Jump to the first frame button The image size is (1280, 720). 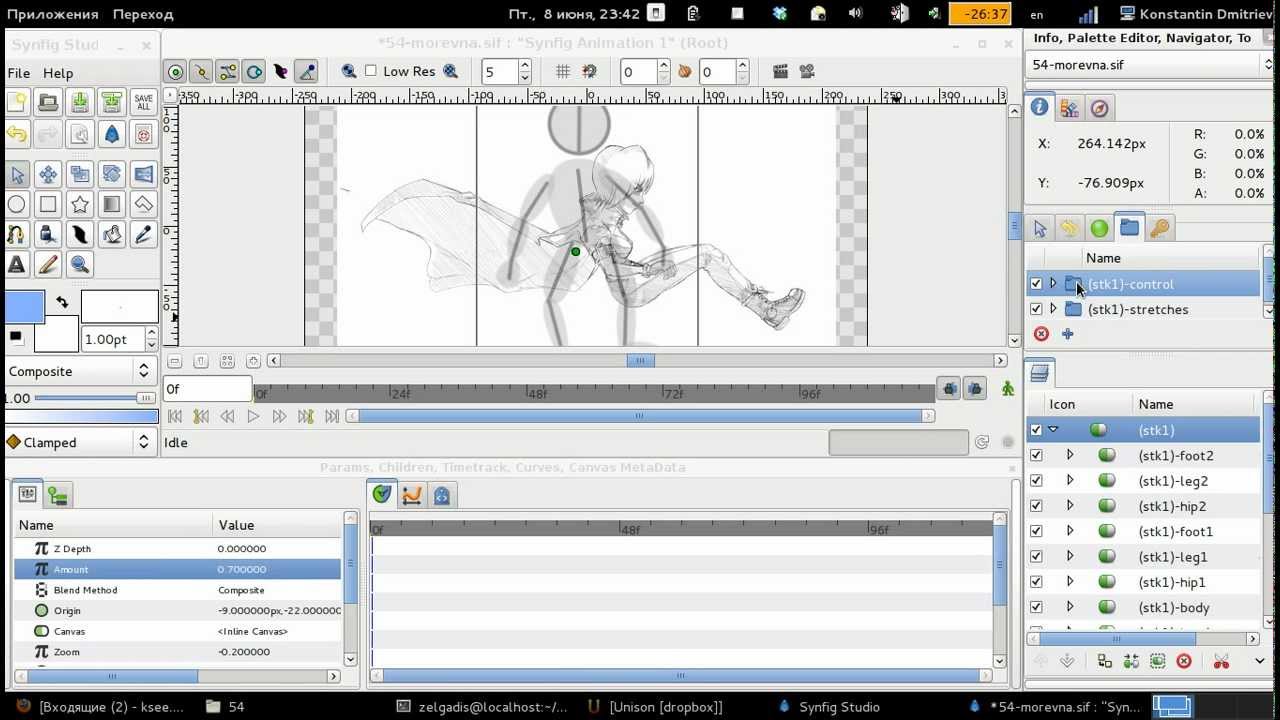tap(175, 416)
